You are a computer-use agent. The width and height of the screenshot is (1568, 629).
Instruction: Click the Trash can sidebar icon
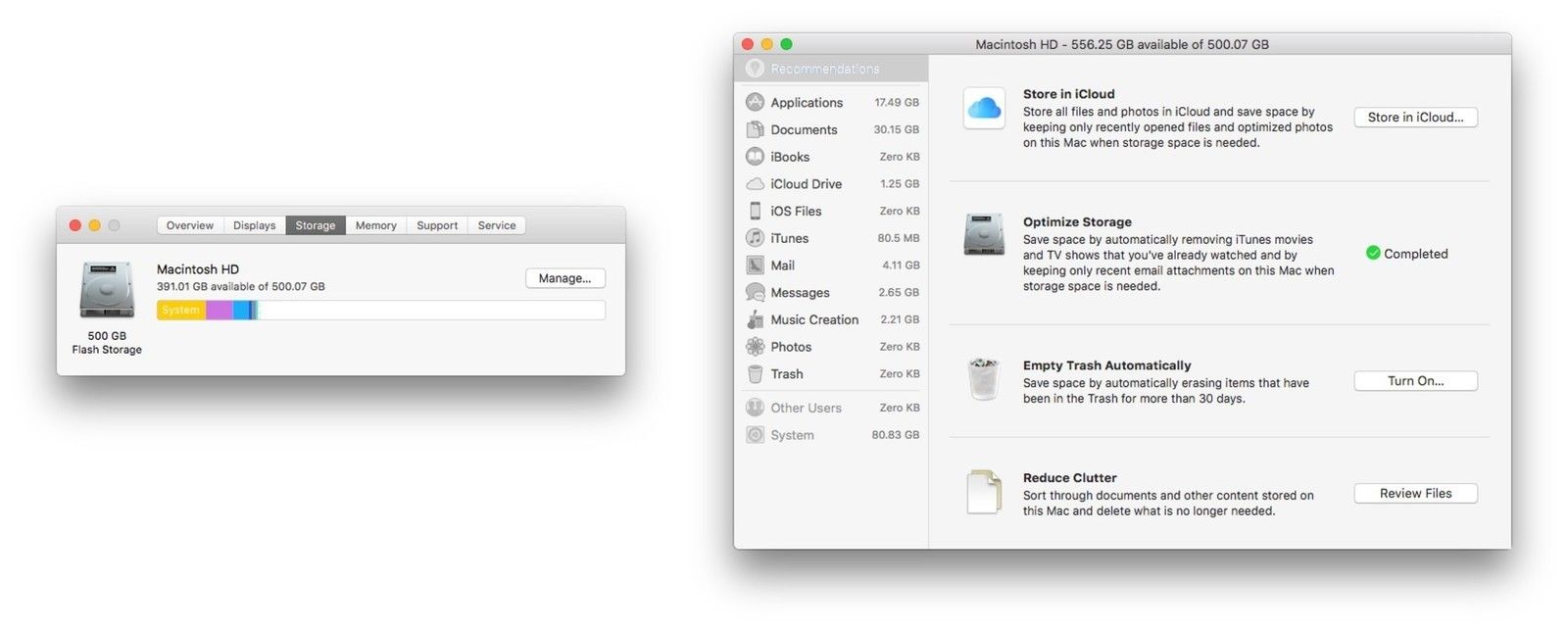point(755,374)
